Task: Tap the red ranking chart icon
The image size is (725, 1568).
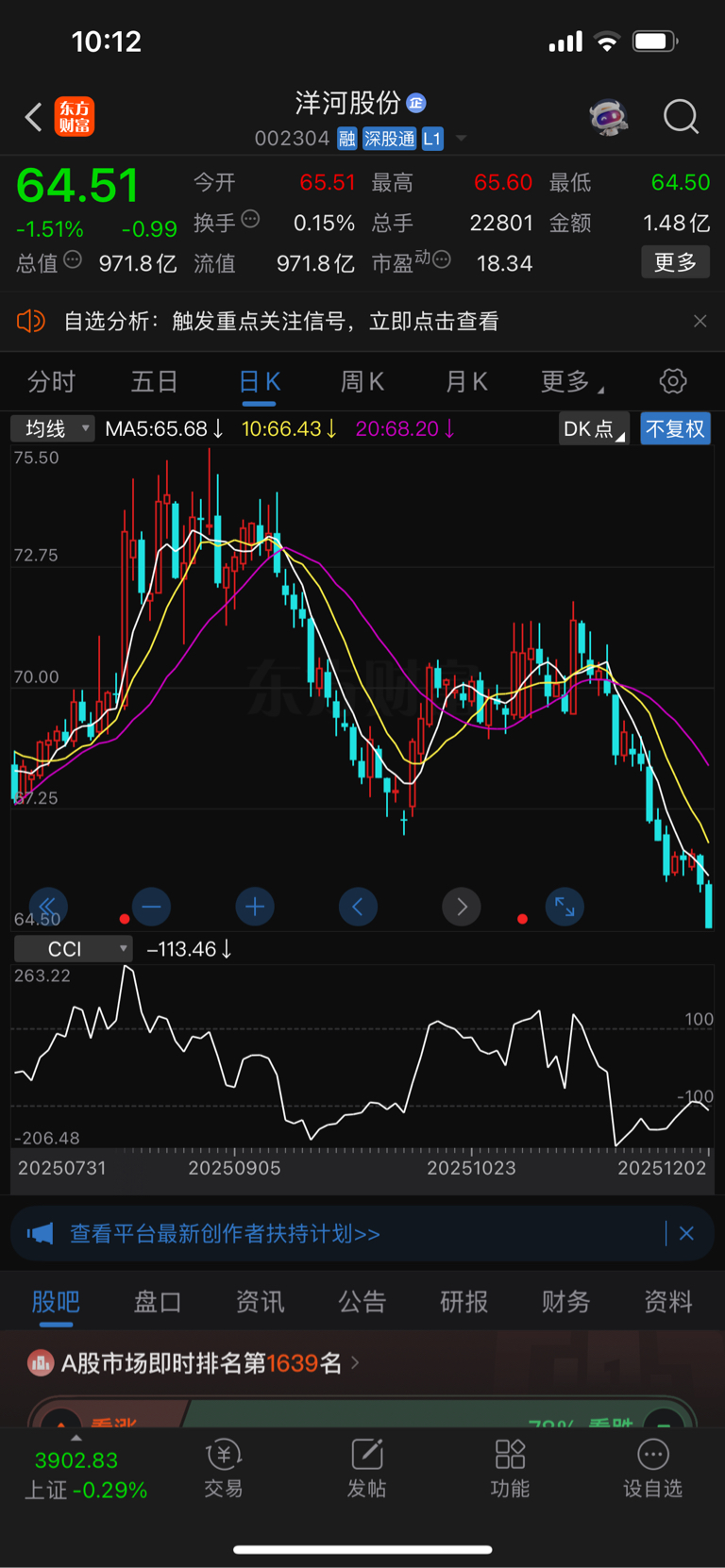Action: tap(40, 1362)
